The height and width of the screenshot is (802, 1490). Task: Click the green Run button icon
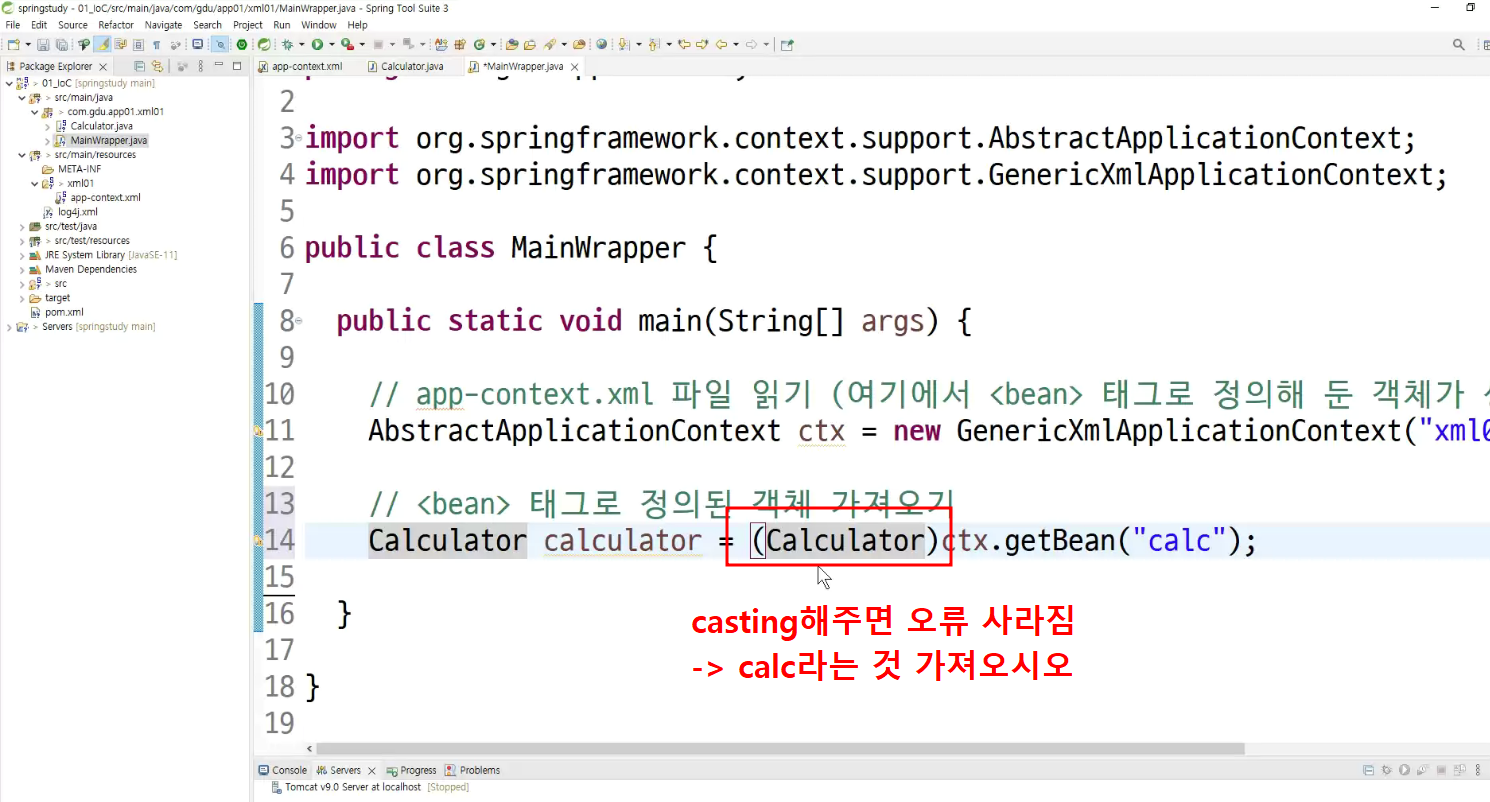tap(317, 44)
